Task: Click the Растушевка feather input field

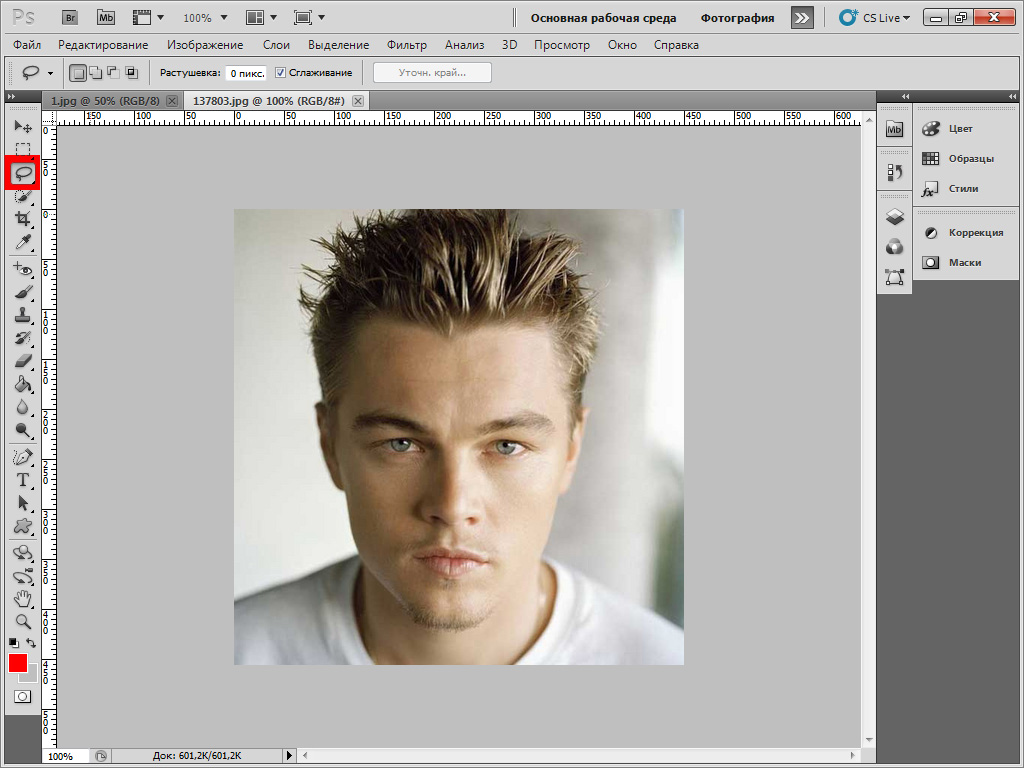Action: click(247, 73)
